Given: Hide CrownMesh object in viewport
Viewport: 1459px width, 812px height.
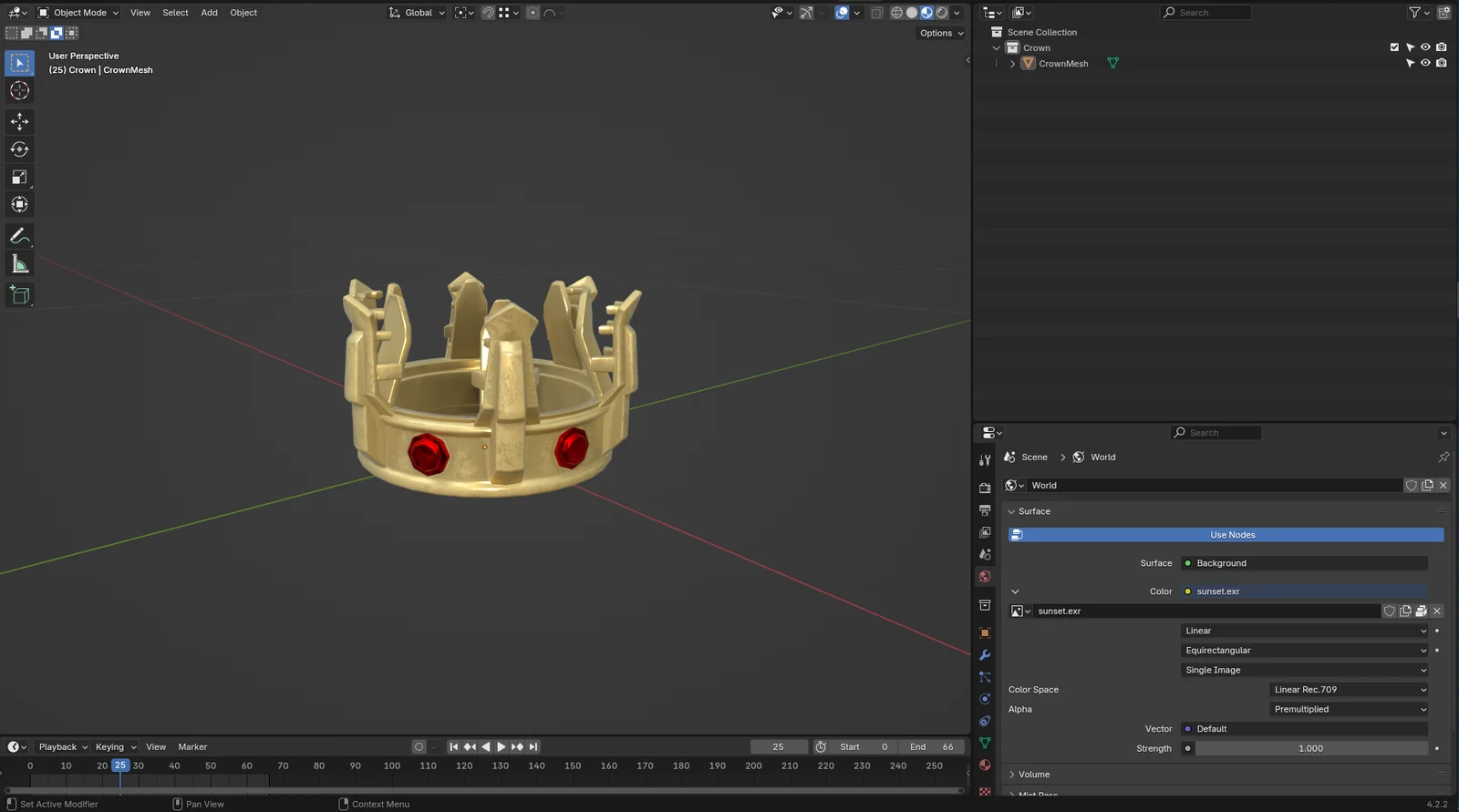Looking at the screenshot, I should [1425, 63].
